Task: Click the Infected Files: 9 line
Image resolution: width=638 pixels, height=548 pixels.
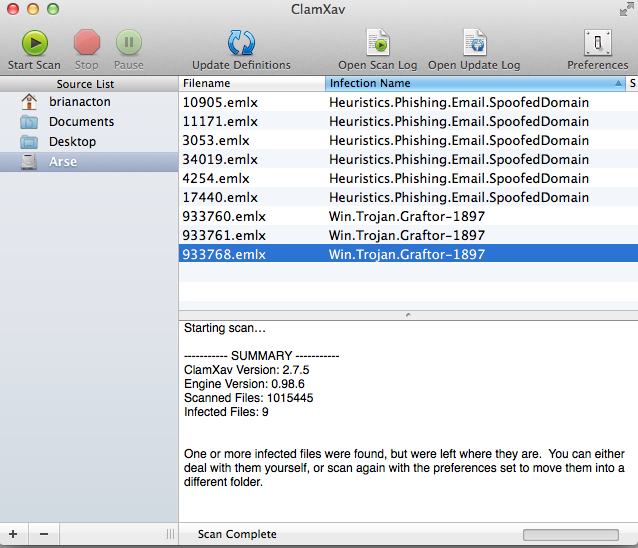Action: [226, 412]
